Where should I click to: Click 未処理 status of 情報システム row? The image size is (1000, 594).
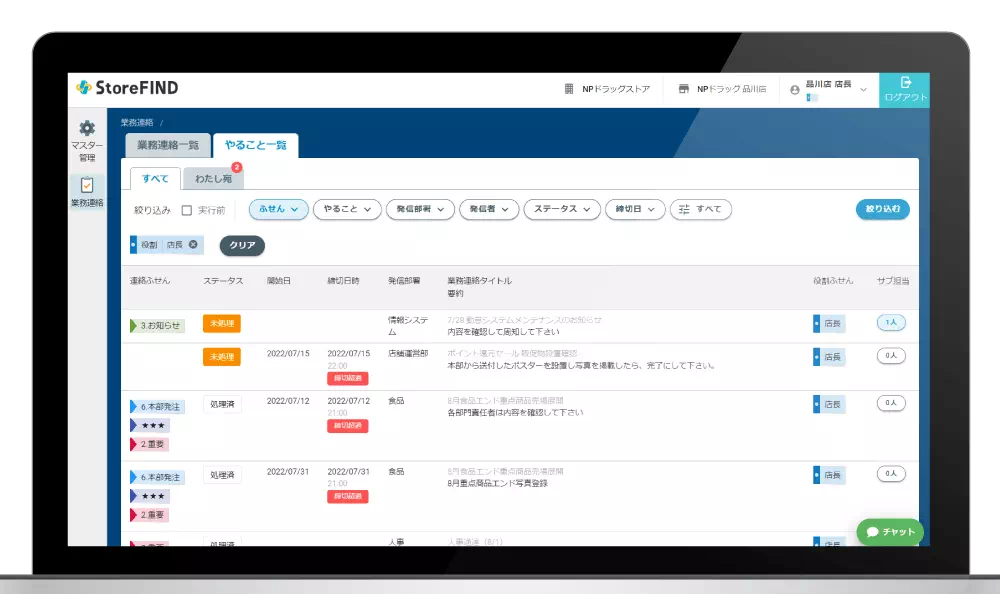coord(222,323)
